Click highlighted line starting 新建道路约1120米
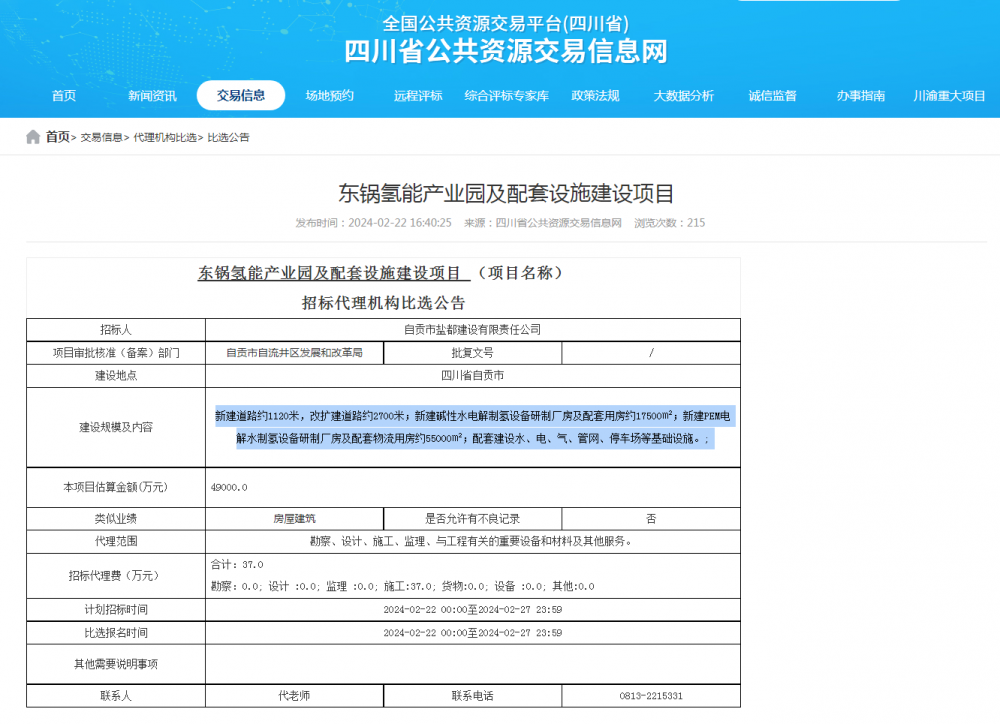Image resolution: width=1000 pixels, height=724 pixels. (x=473, y=416)
